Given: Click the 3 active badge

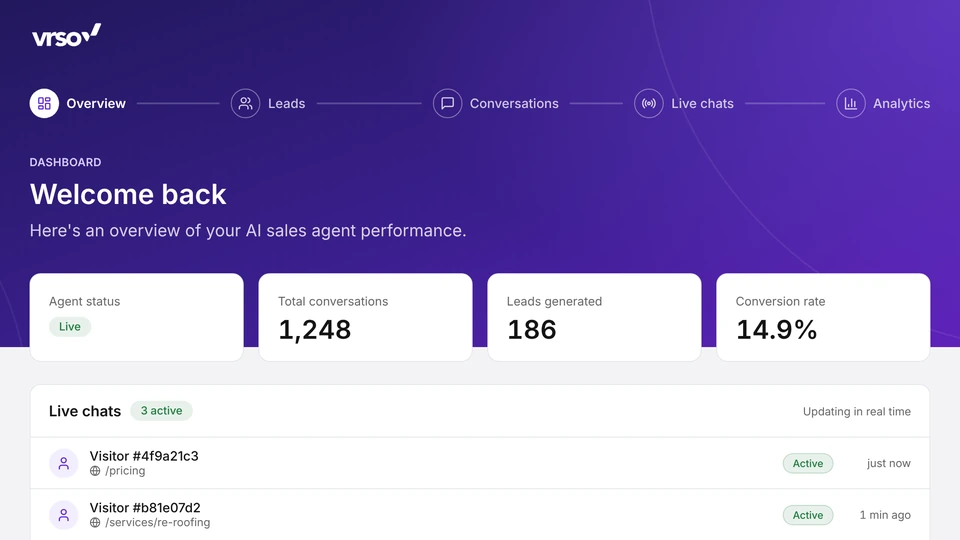Looking at the screenshot, I should (162, 411).
